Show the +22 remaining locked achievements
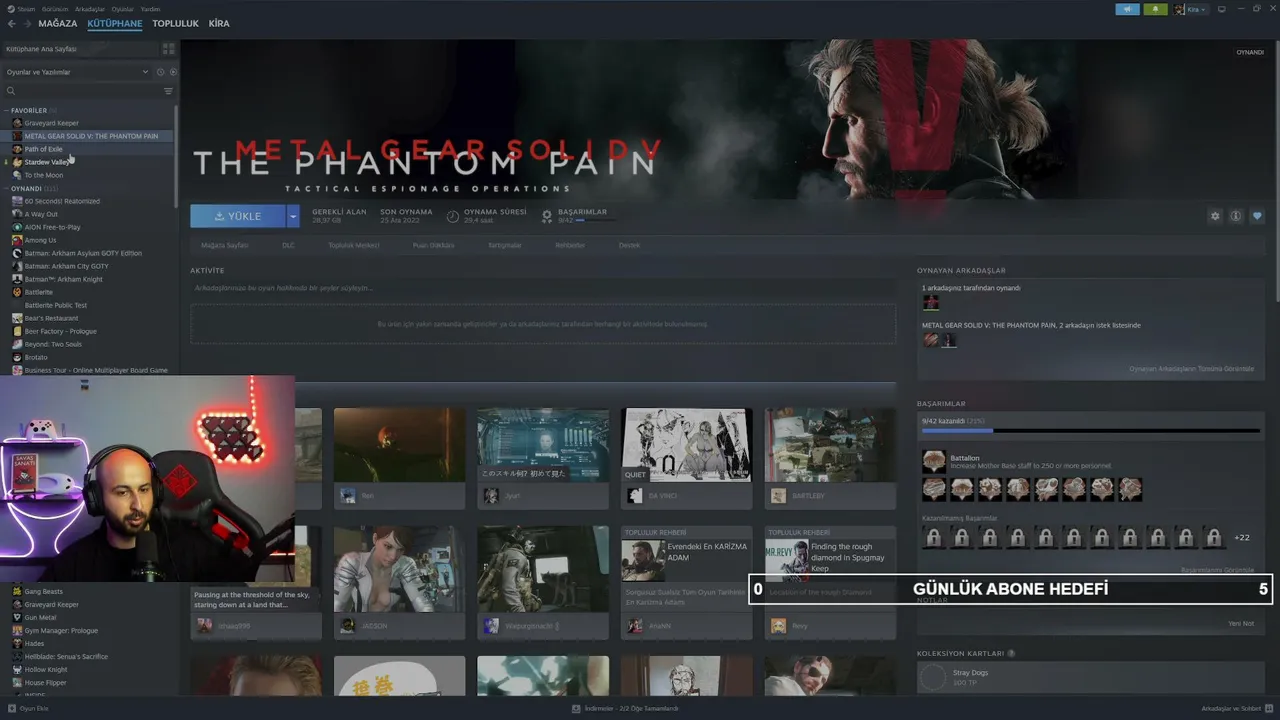1280x720 pixels. point(1242,538)
